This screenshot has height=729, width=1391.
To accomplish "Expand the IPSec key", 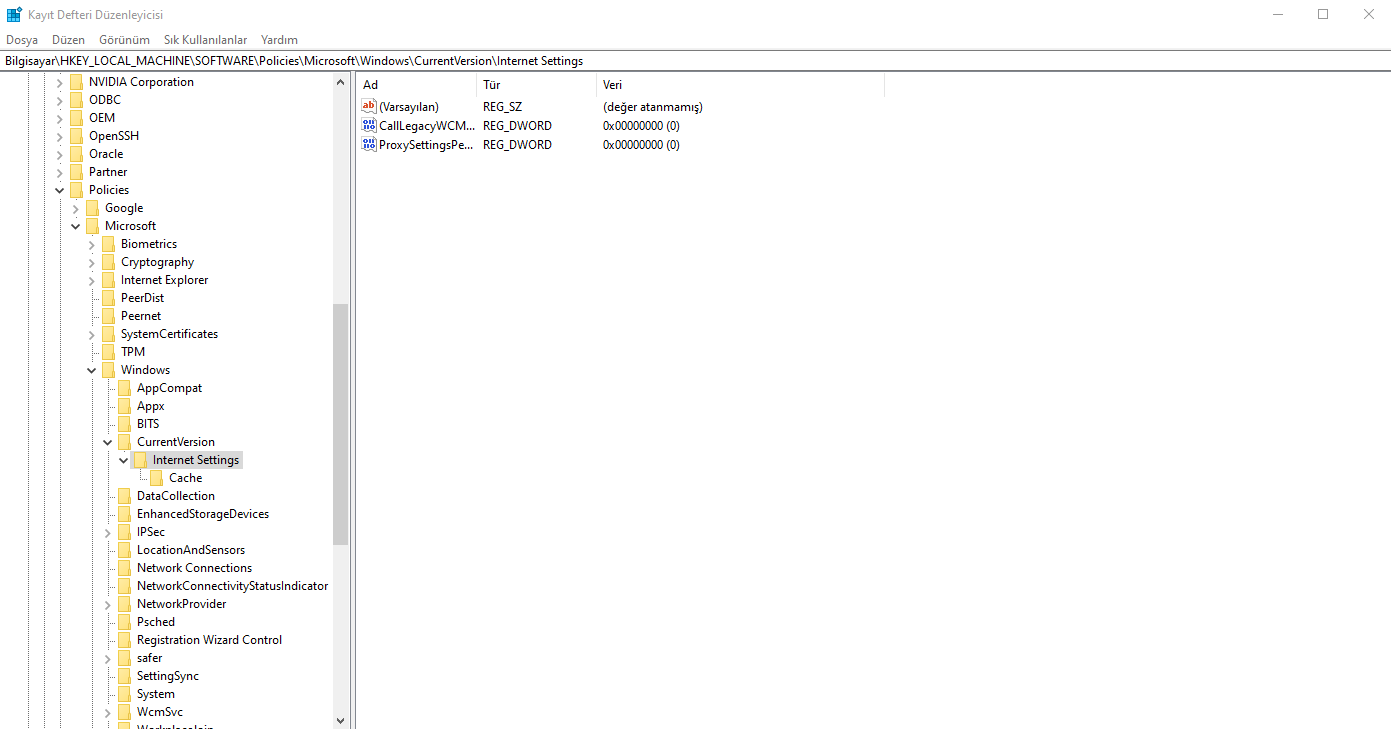I will tap(107, 532).
